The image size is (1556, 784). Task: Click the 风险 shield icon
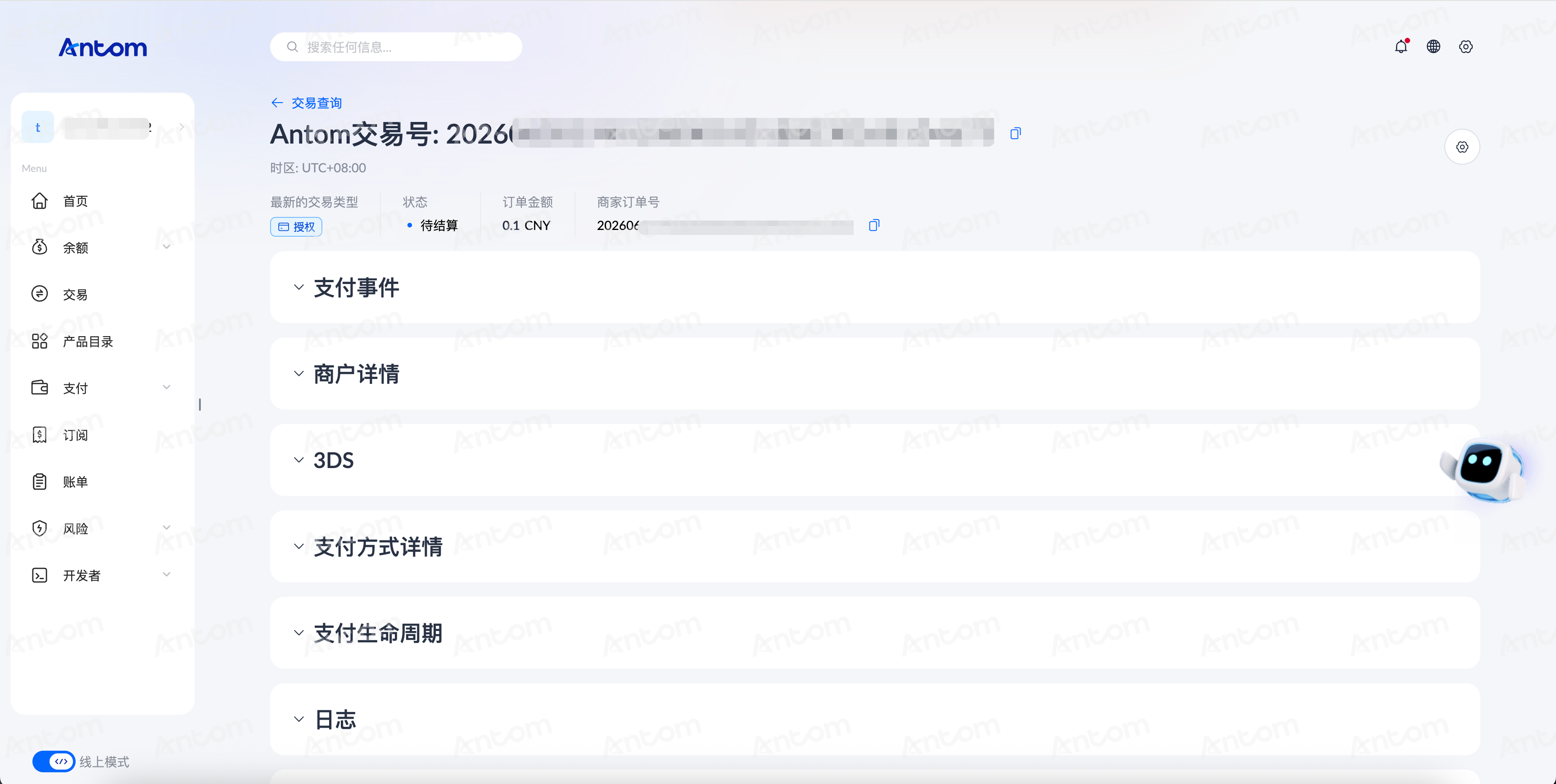[x=39, y=528]
